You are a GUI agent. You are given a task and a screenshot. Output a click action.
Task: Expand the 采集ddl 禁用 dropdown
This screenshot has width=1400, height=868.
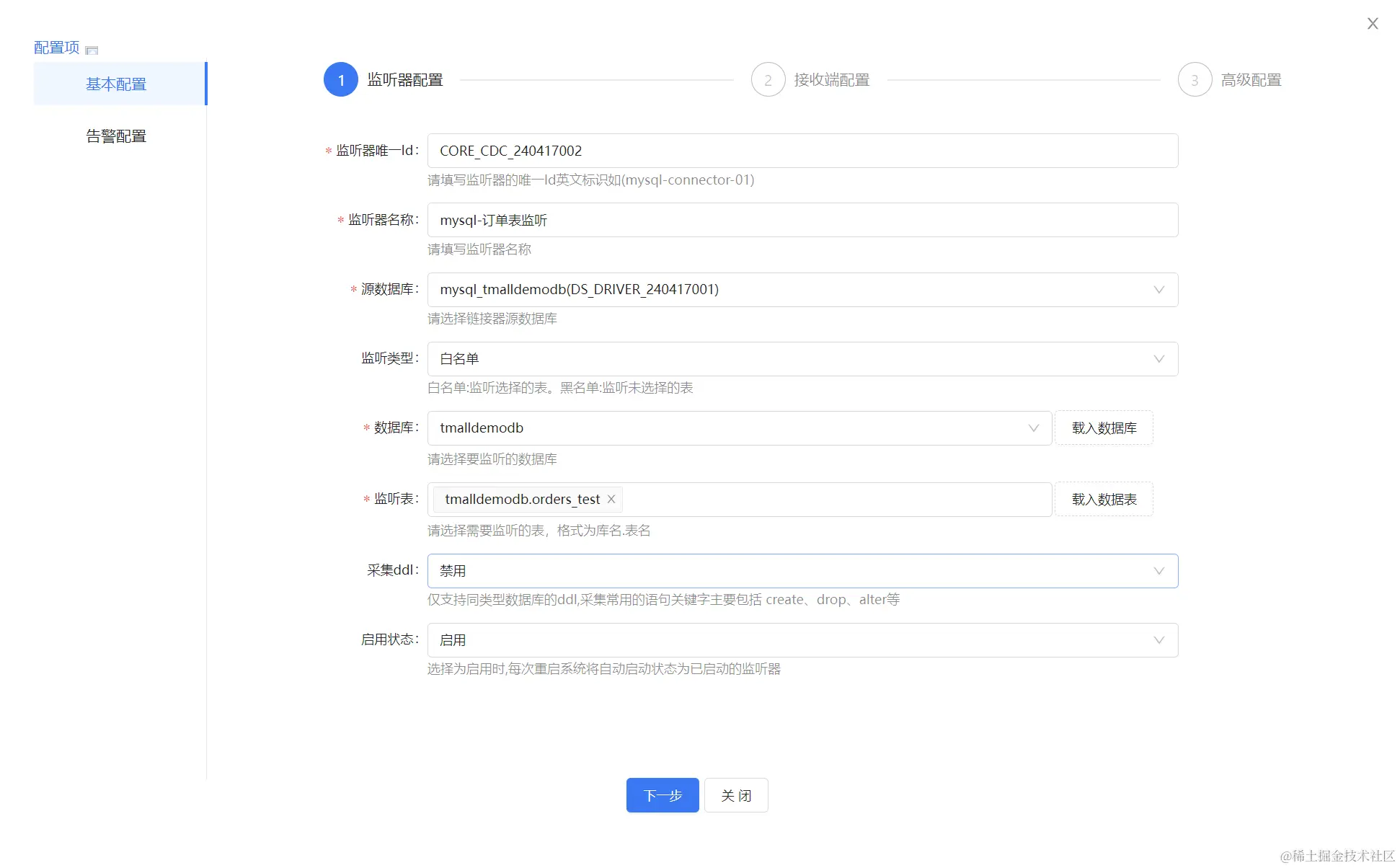pyautogui.click(x=1158, y=571)
